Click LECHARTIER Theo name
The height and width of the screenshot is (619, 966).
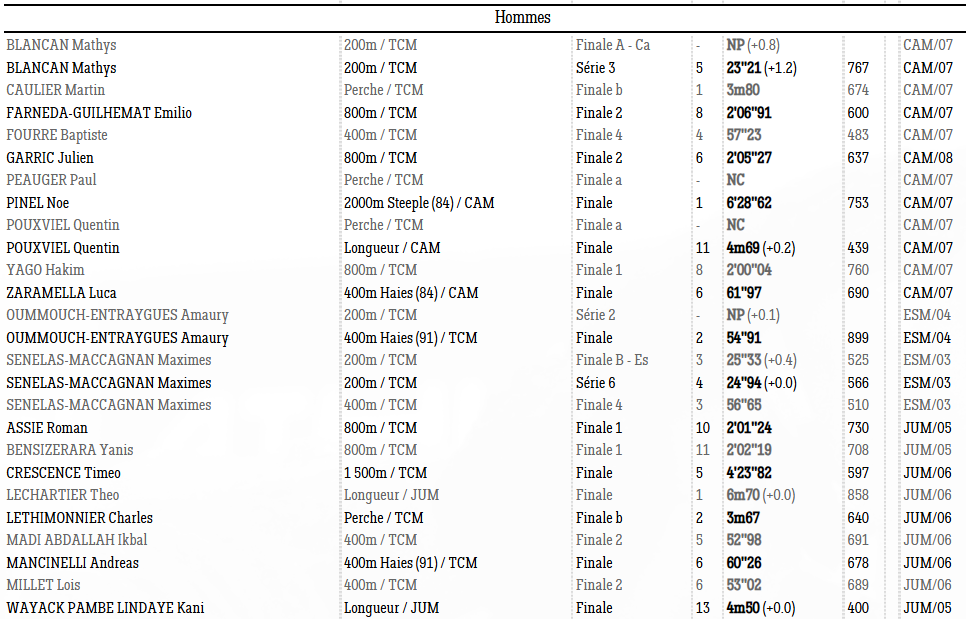63,495
